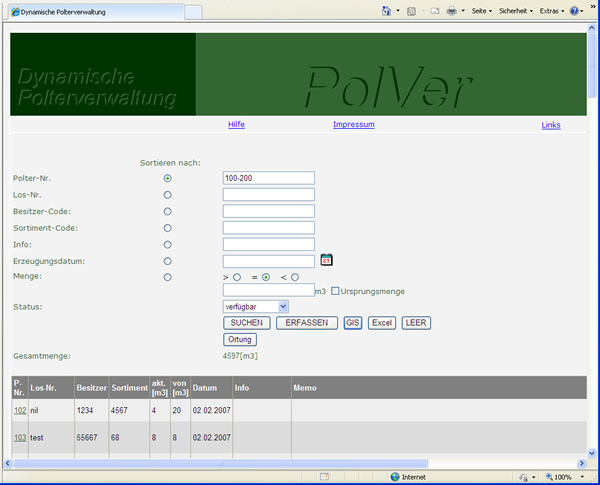The height and width of the screenshot is (485, 600).
Task: Click the Read Mail envelope icon
Action: (435, 11)
